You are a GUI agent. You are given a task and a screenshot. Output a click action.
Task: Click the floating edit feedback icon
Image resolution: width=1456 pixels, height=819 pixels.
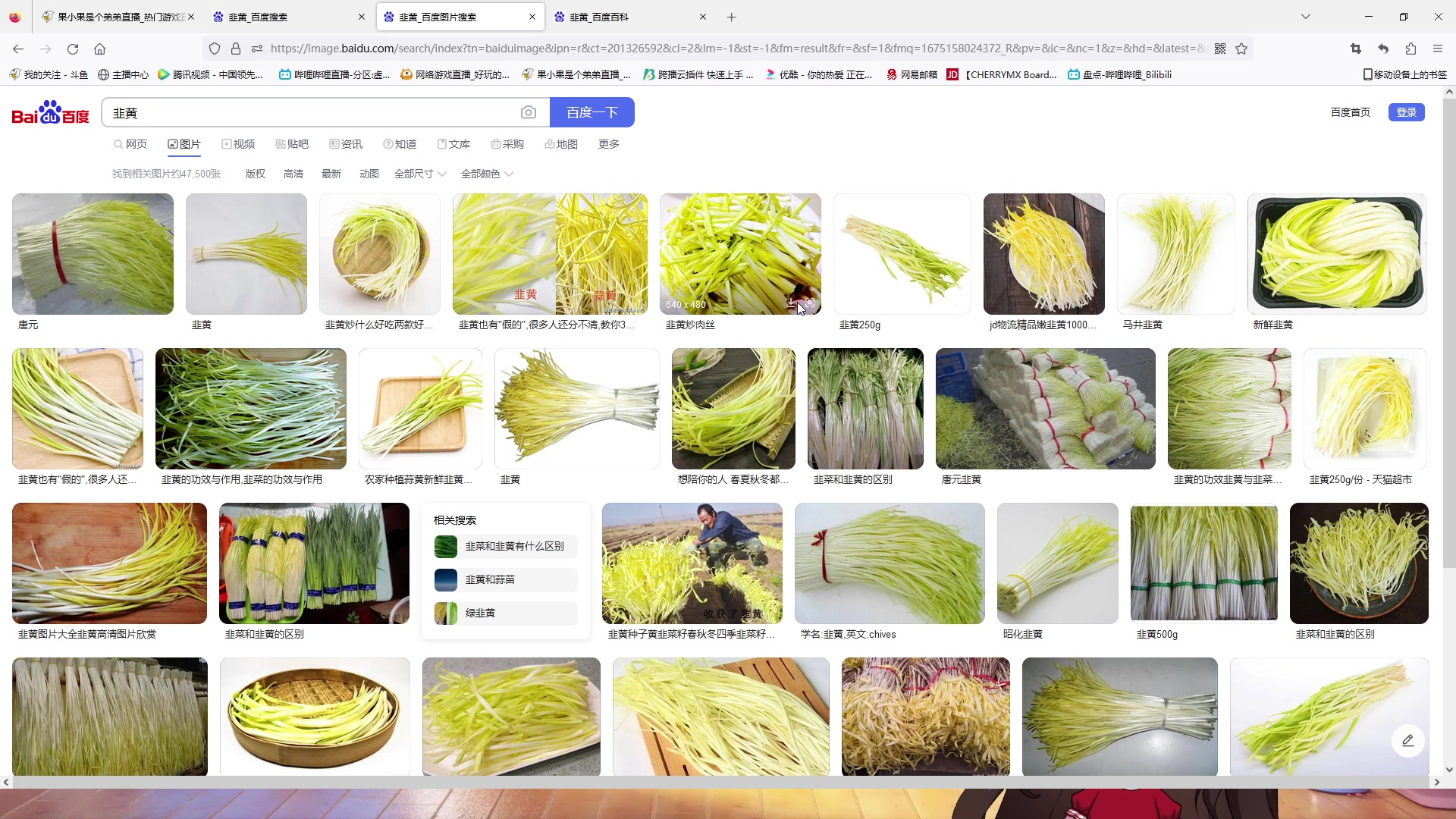pyautogui.click(x=1407, y=741)
